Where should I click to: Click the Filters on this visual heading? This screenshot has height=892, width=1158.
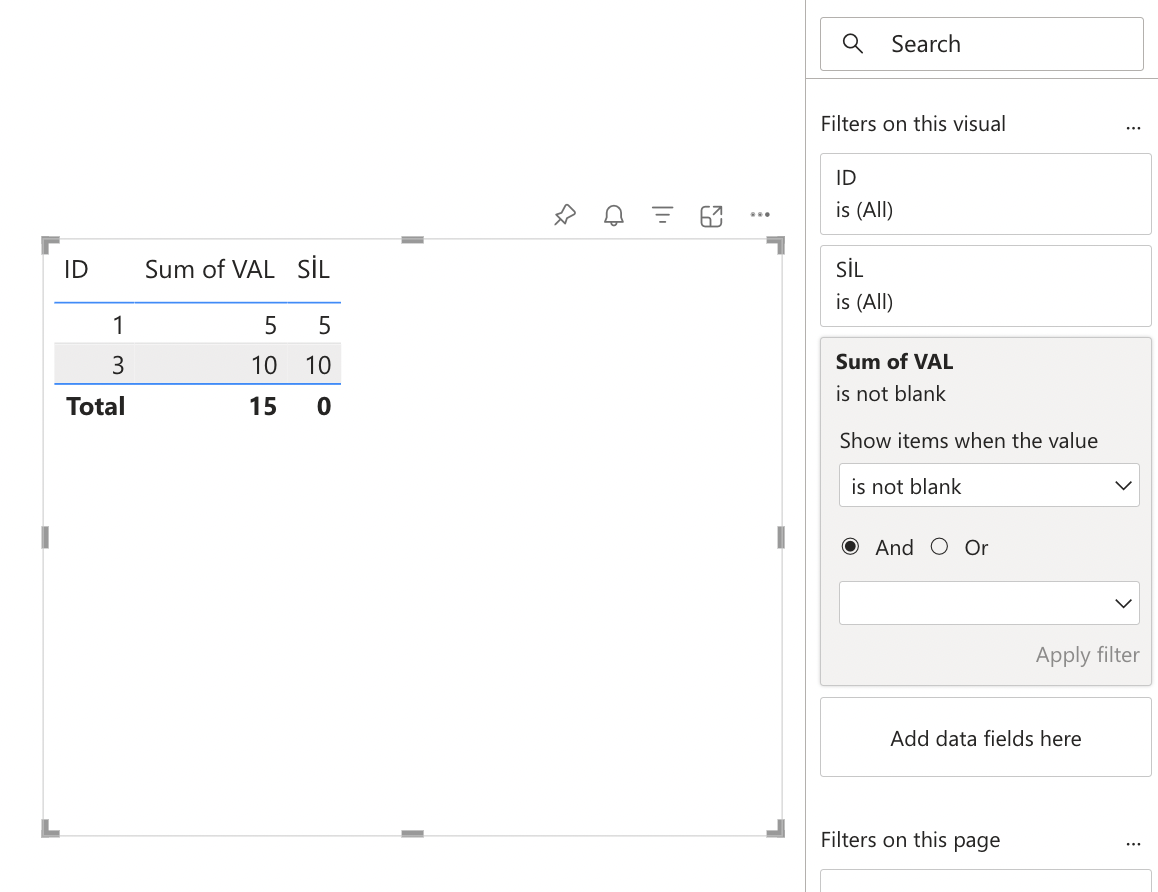(x=913, y=124)
